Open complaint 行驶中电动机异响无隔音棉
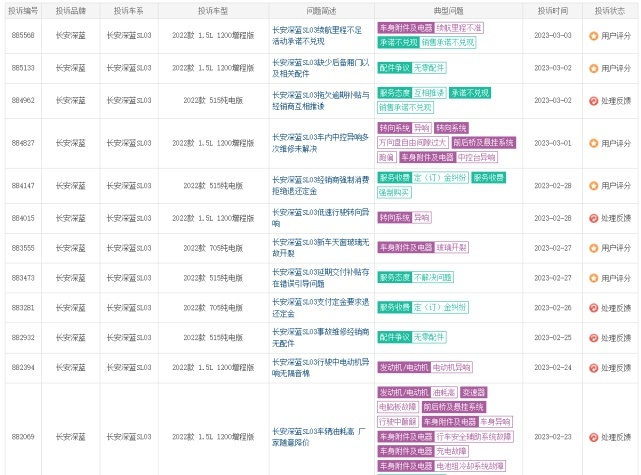 coord(320,367)
